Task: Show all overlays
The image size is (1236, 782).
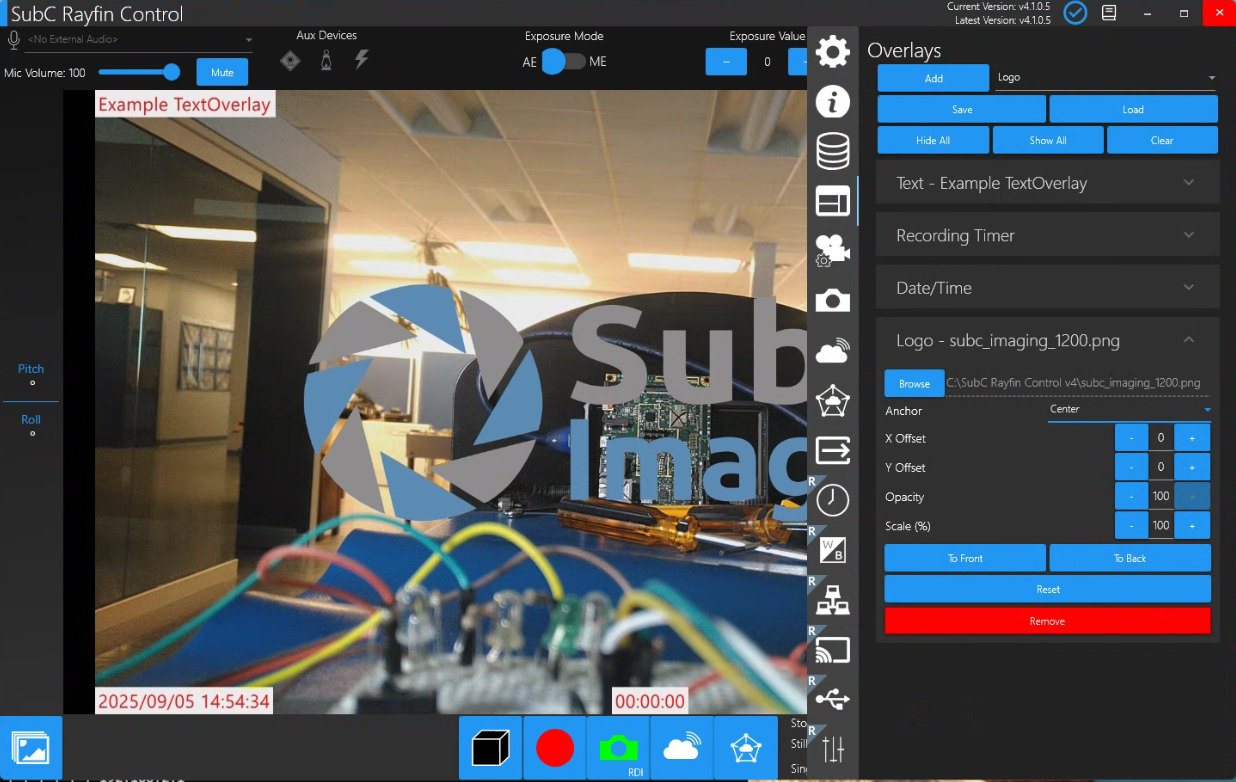Action: coord(1048,140)
